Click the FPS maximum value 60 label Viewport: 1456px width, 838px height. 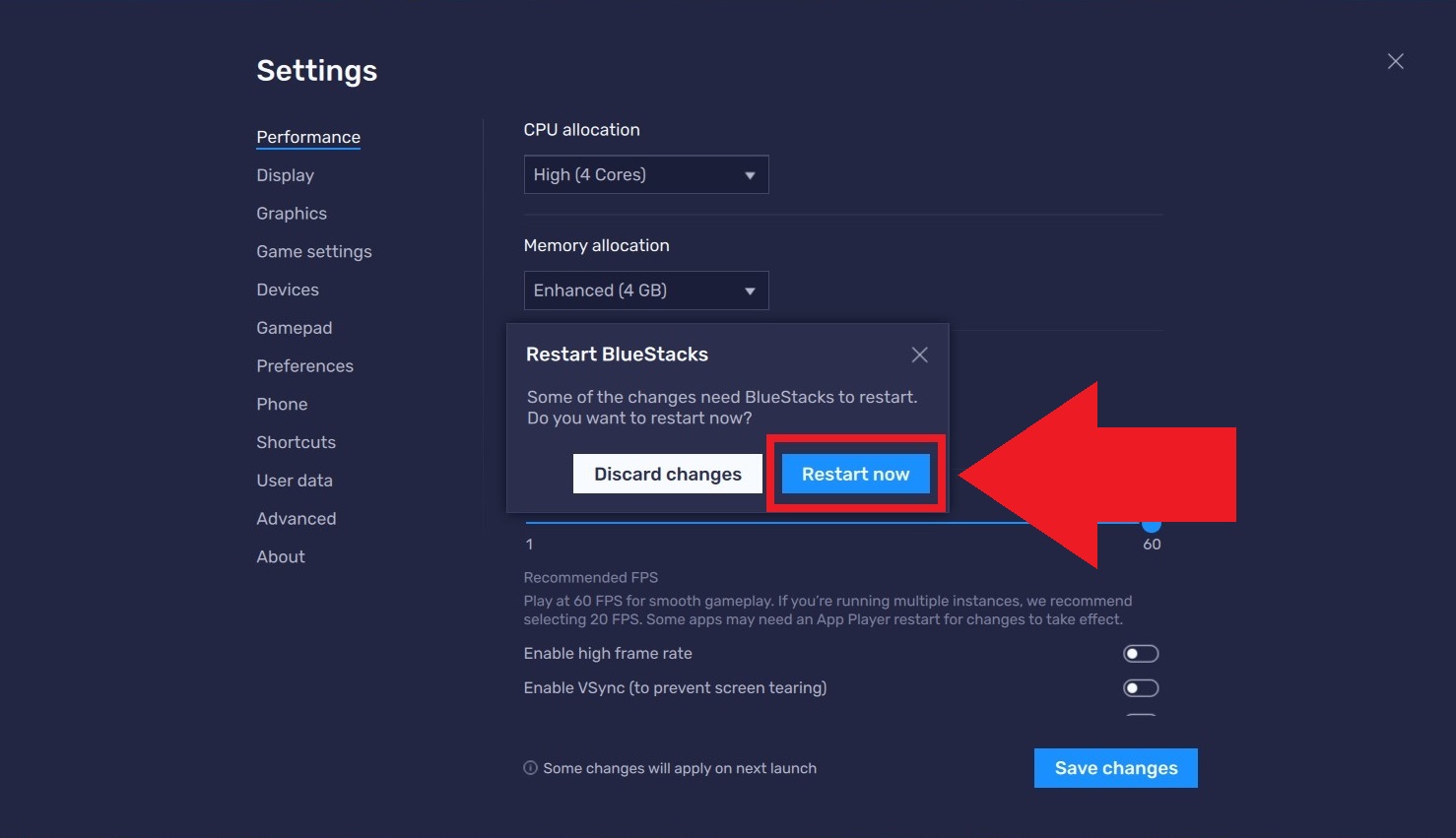click(x=1152, y=545)
